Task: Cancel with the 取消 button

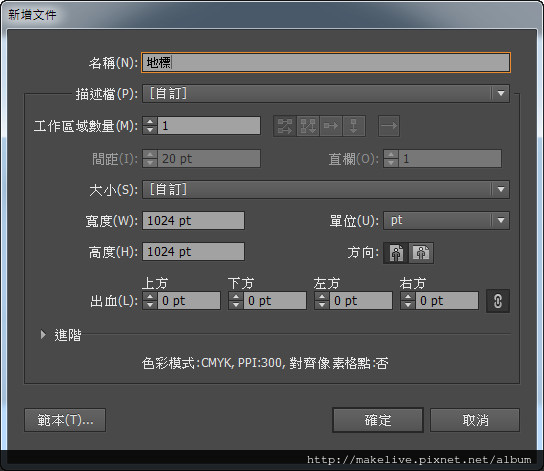Action: [475, 420]
